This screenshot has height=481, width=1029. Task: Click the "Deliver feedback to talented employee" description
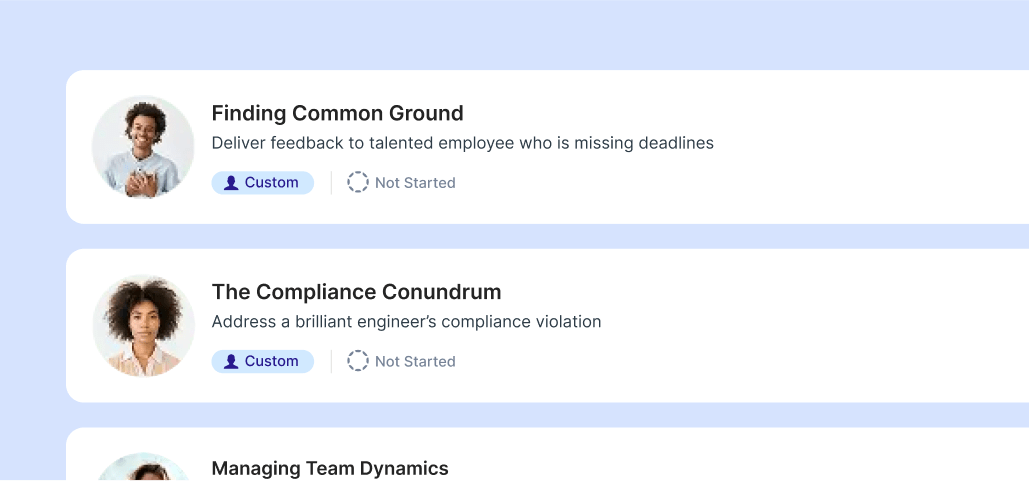(462, 143)
